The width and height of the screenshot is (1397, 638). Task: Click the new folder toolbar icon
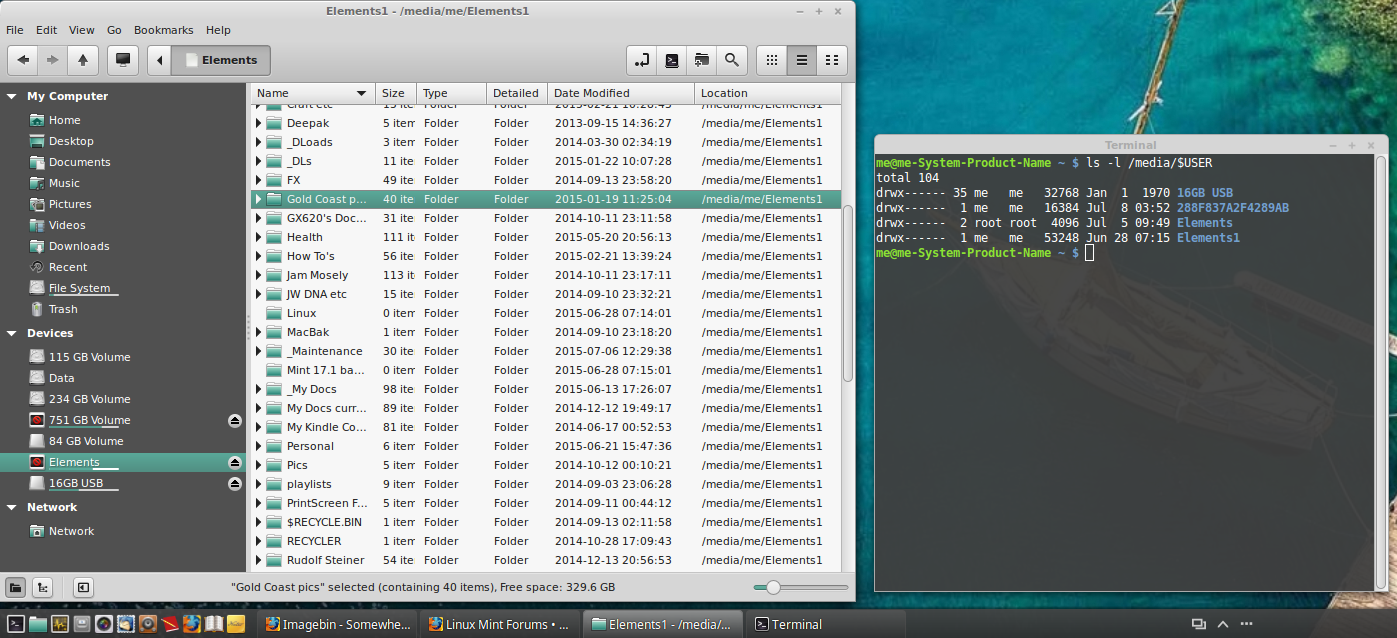coord(702,60)
